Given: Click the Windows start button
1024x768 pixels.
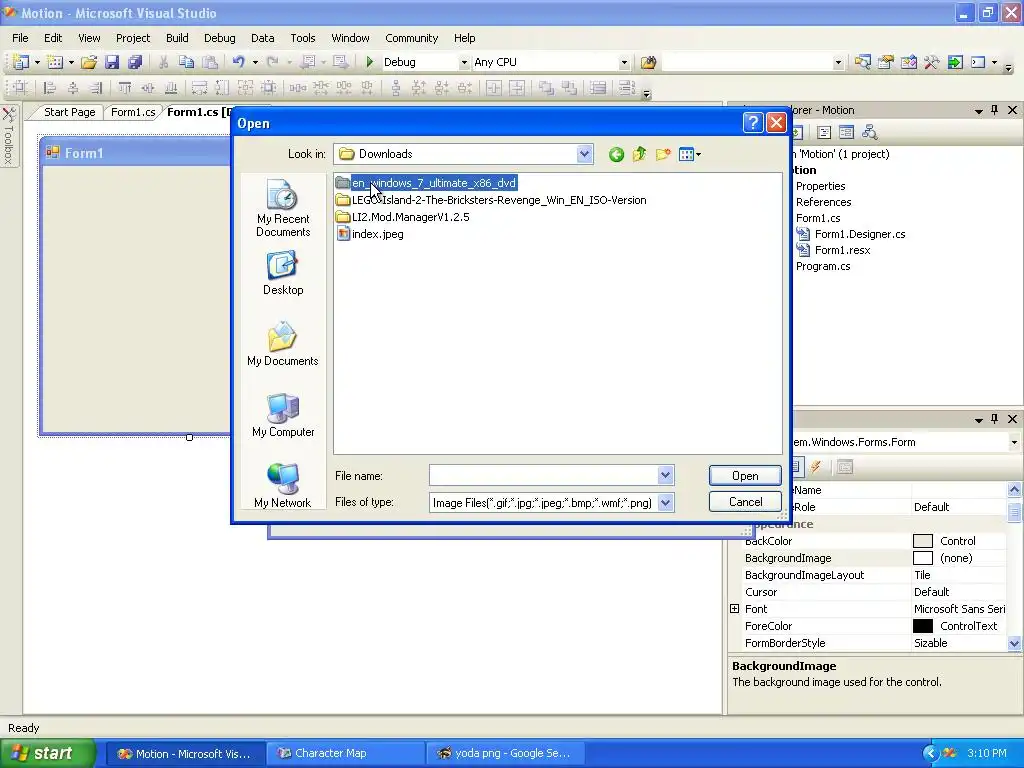Looking at the screenshot, I should coord(48,754).
